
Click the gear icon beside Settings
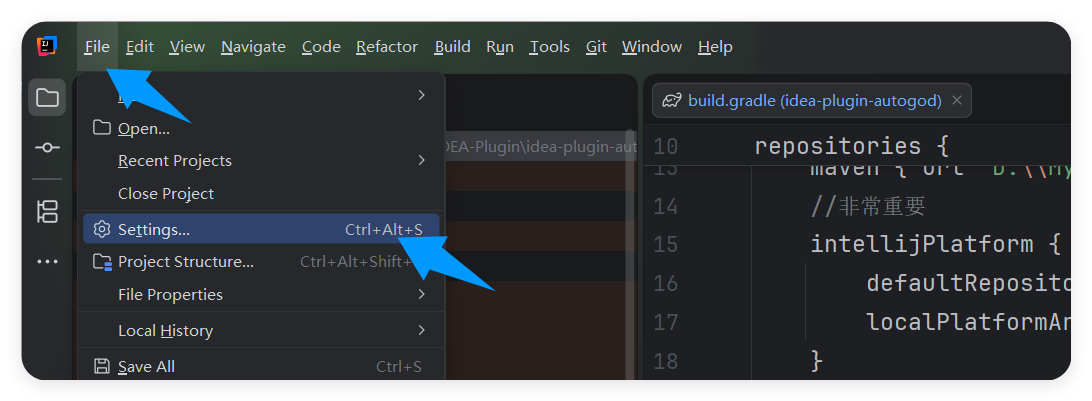tap(101, 229)
